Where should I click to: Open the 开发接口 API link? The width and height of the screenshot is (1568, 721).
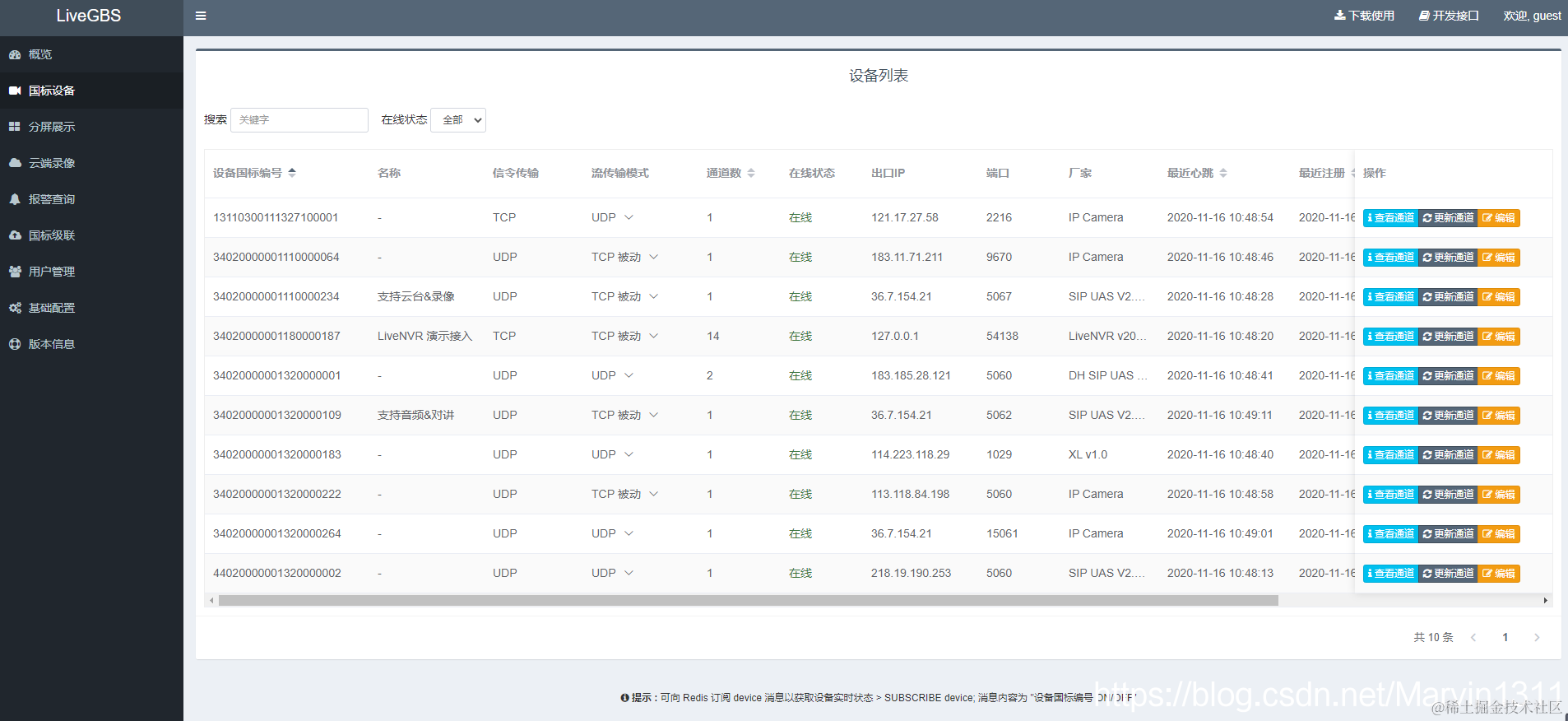1449,16
